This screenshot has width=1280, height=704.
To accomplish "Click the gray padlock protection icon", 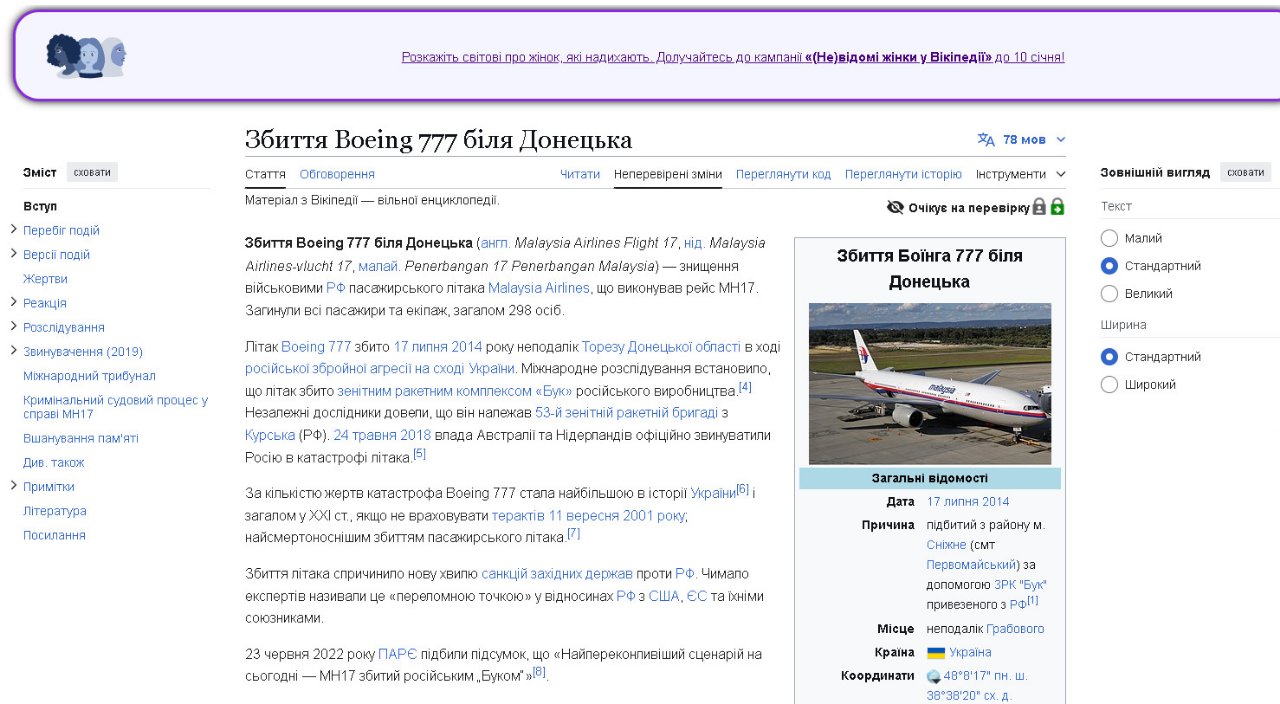I will 1039,207.
